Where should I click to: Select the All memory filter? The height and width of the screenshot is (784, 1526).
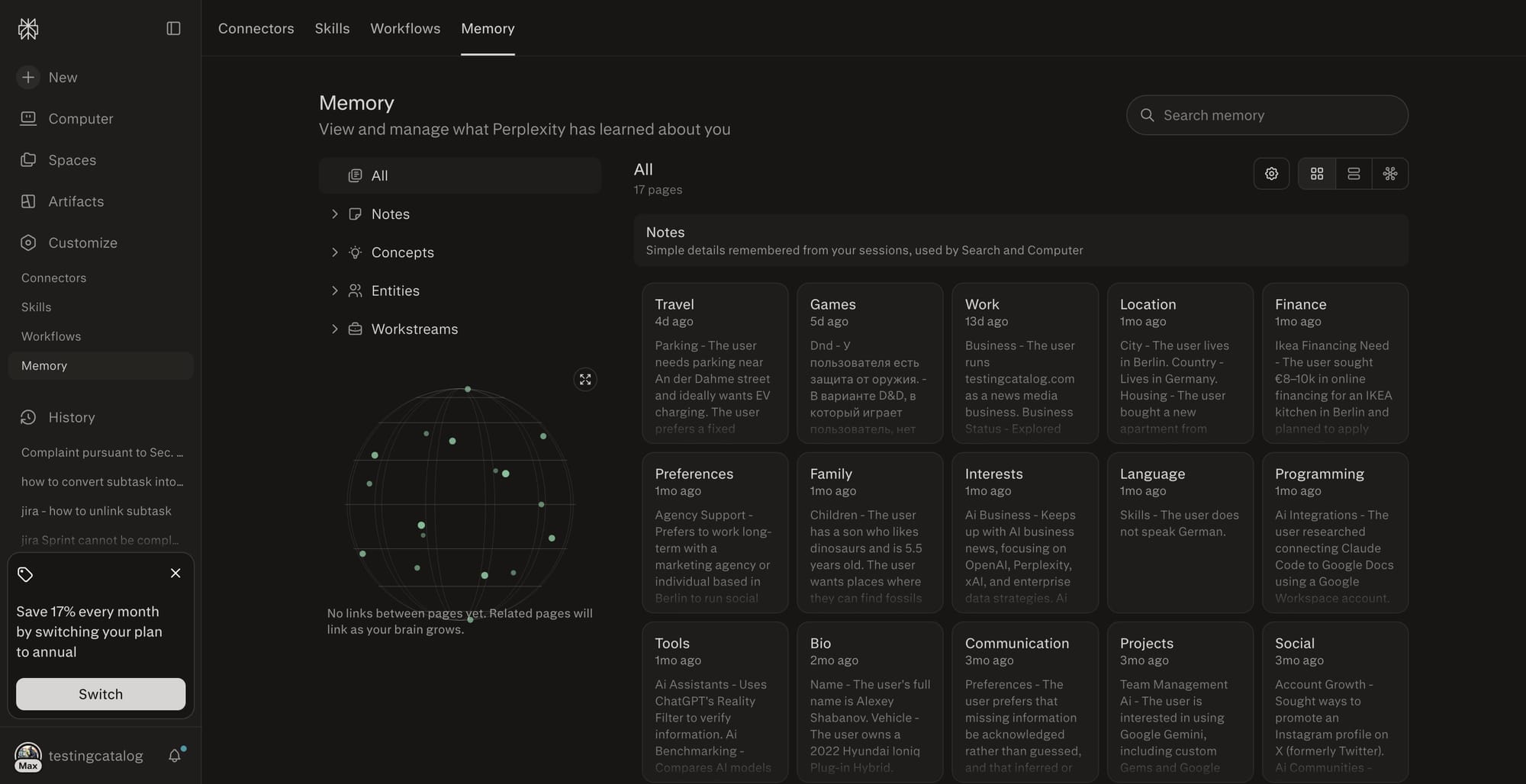460,175
